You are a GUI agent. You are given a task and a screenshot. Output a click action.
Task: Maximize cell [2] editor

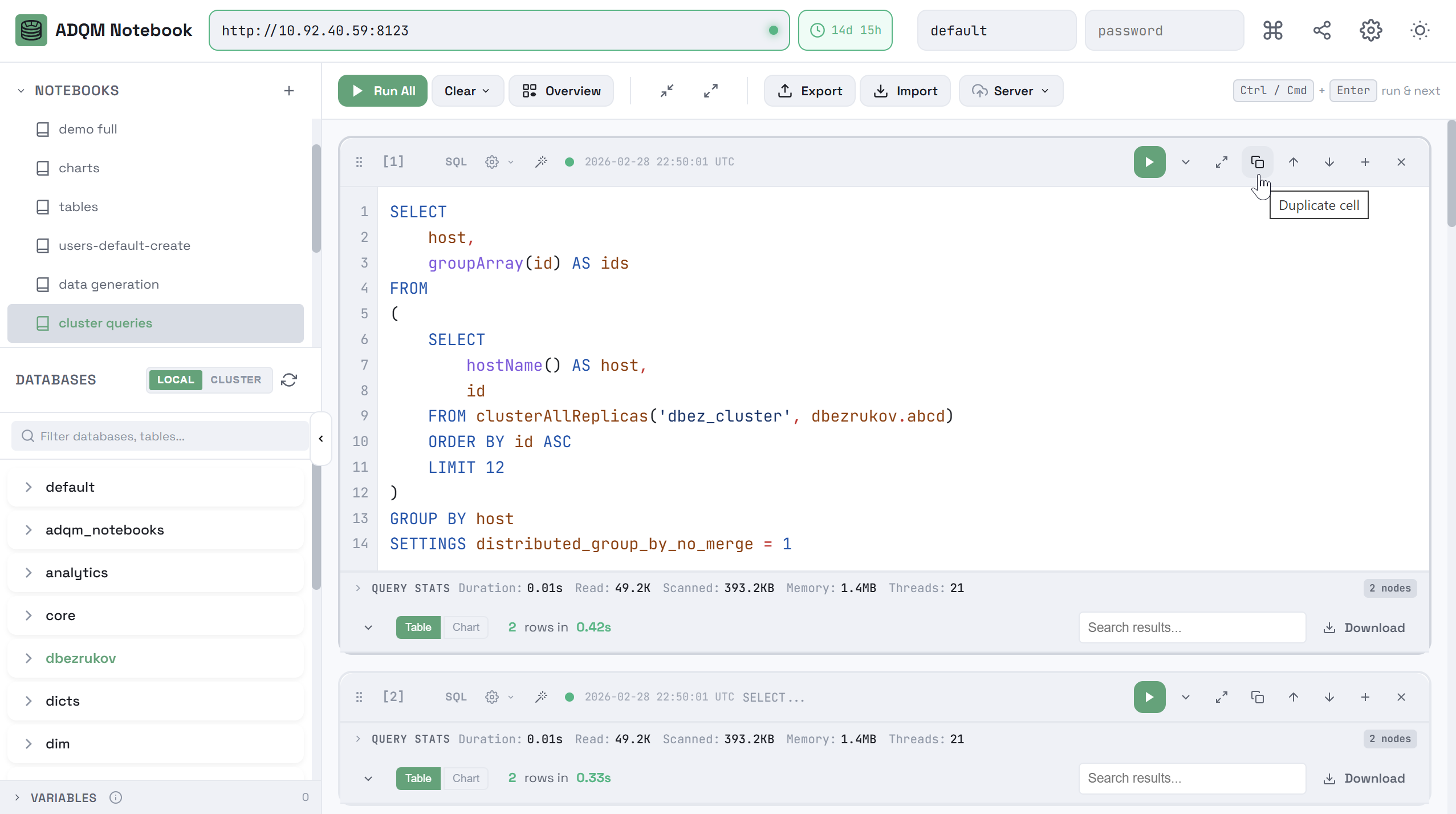pyautogui.click(x=1221, y=697)
